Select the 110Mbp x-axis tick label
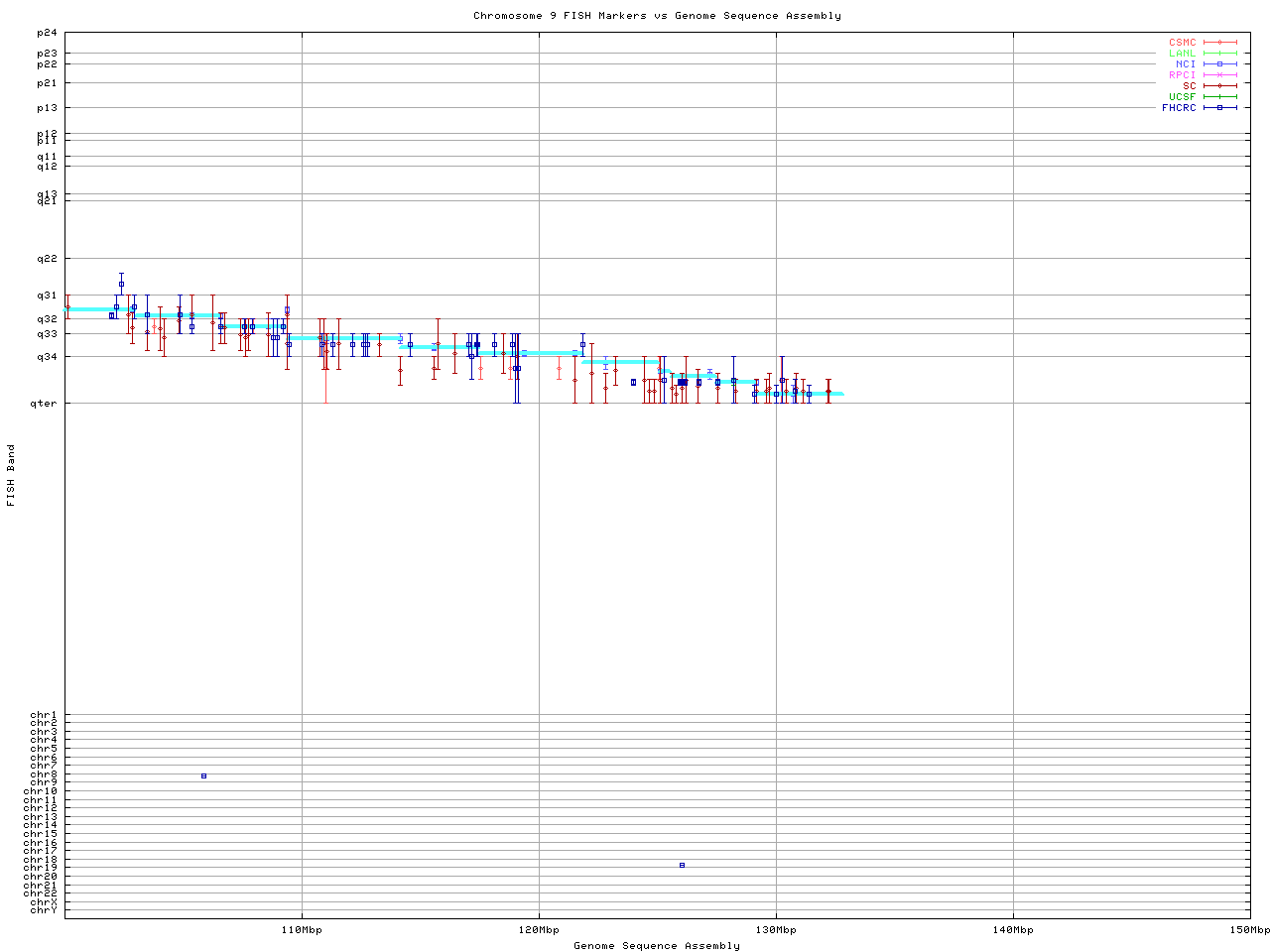The image size is (1270, 952). (302, 930)
